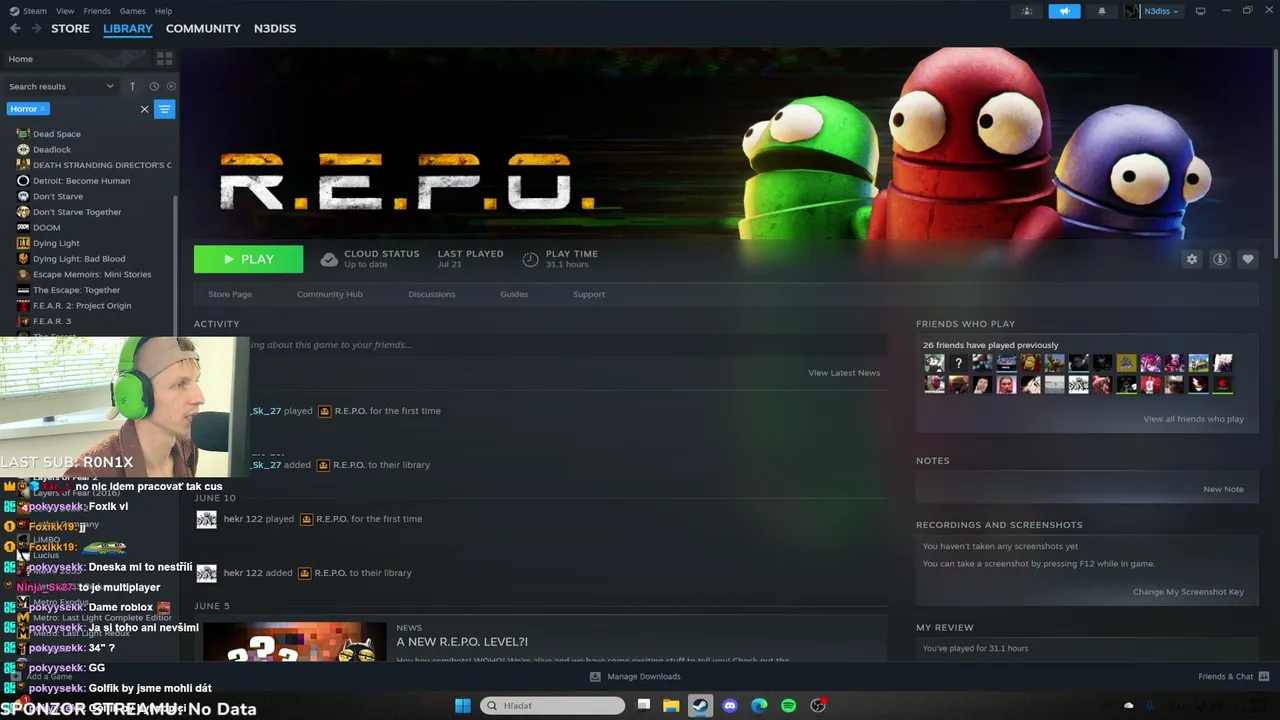Open the news thumbnail image
The image size is (1280, 720).
295,642
